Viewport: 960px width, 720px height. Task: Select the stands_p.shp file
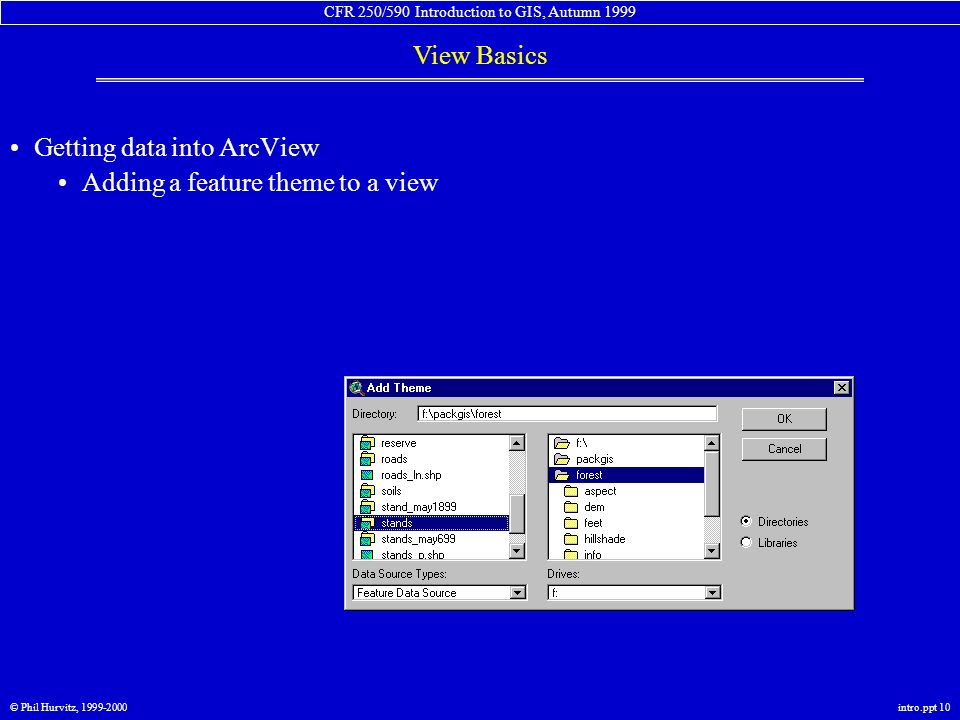point(431,553)
